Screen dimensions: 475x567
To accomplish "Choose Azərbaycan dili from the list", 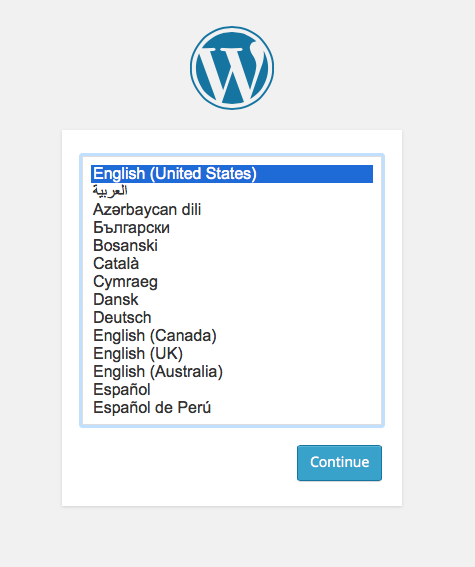I will (x=232, y=209).
